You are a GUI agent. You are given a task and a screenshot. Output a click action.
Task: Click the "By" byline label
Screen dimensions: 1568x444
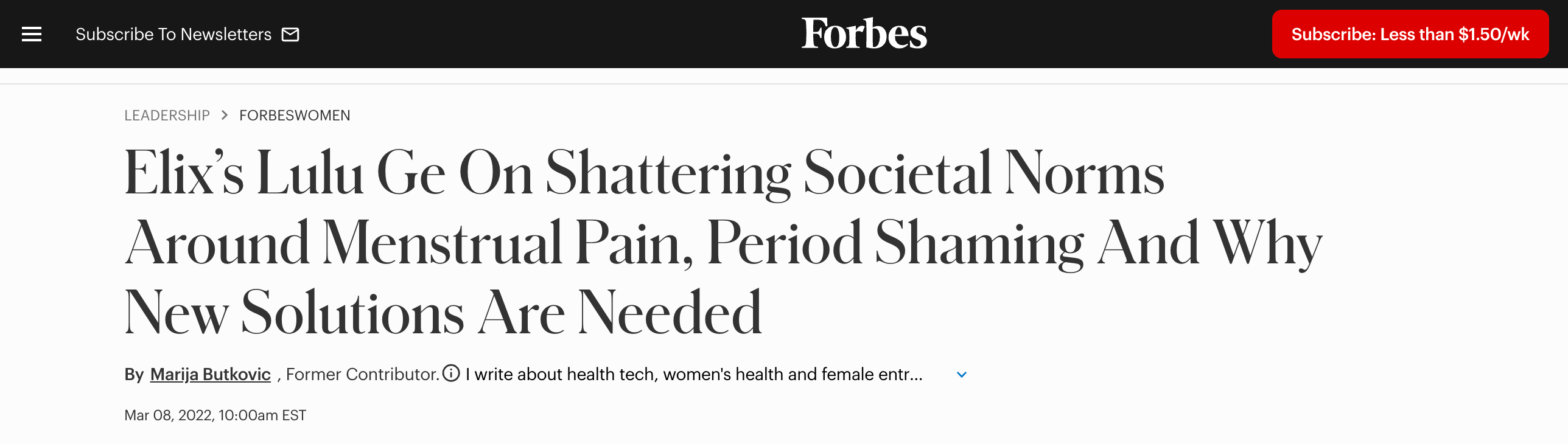point(134,374)
